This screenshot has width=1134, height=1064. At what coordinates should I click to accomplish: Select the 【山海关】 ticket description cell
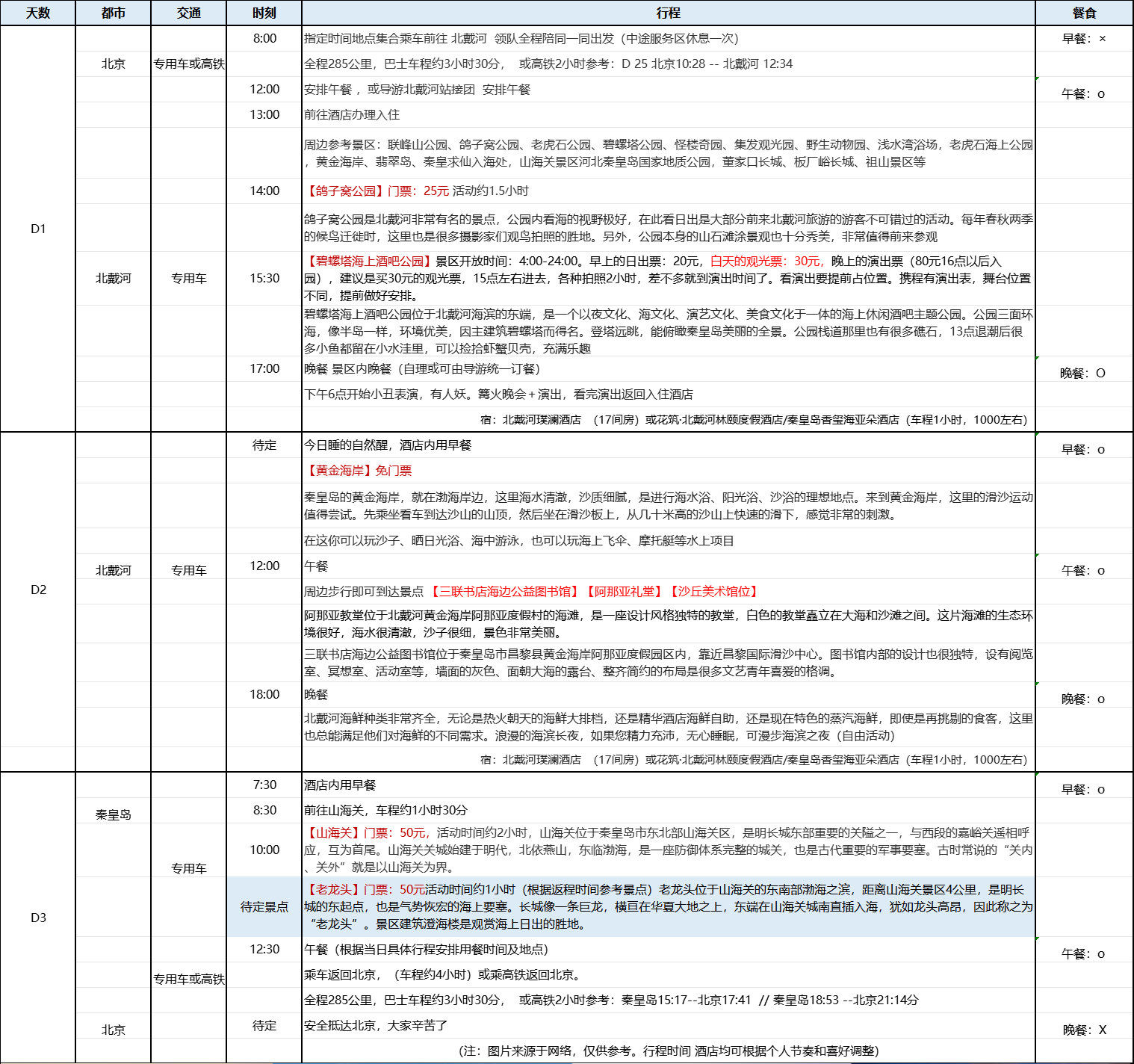(668, 850)
